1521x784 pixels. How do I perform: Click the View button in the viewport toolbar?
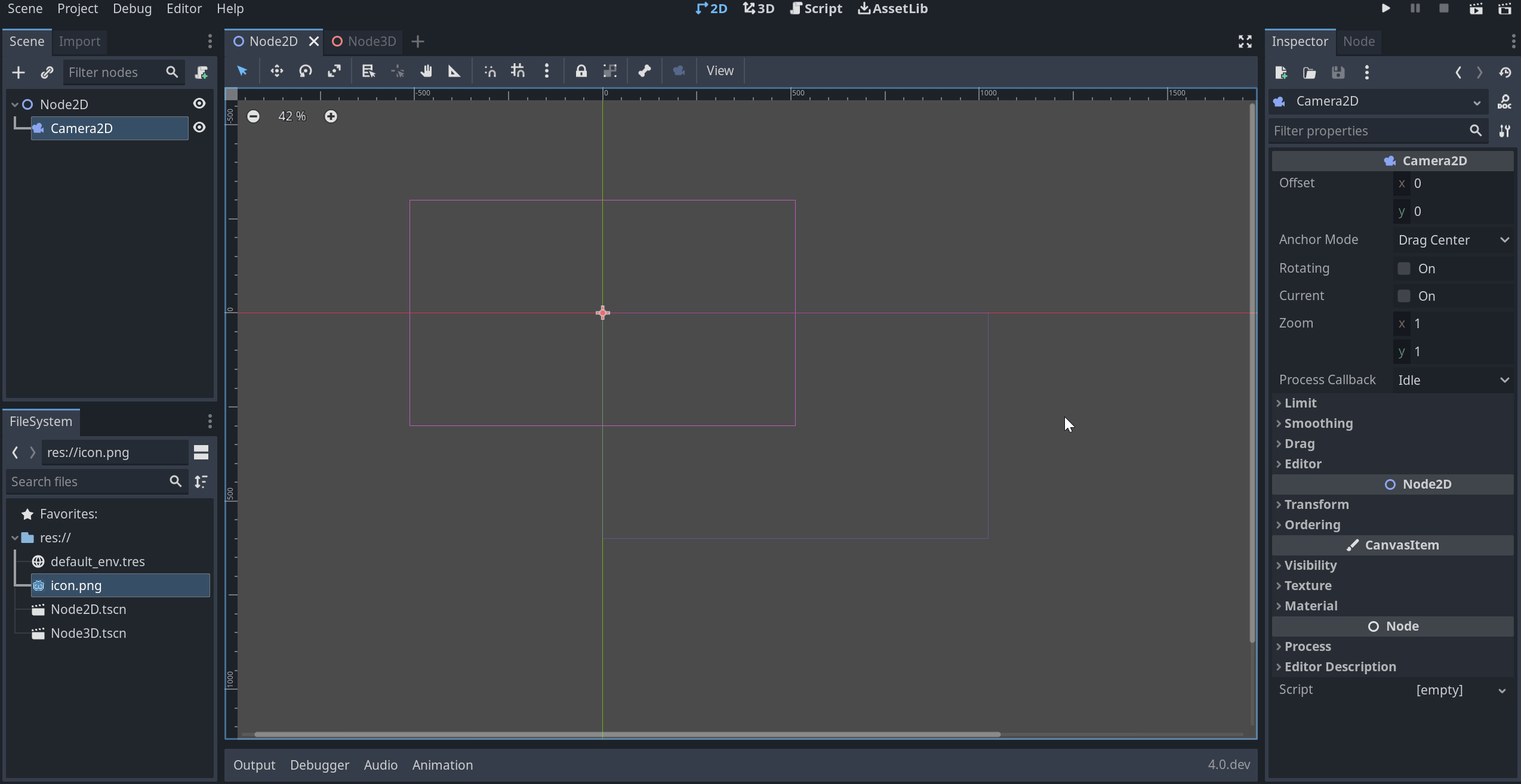tap(719, 70)
